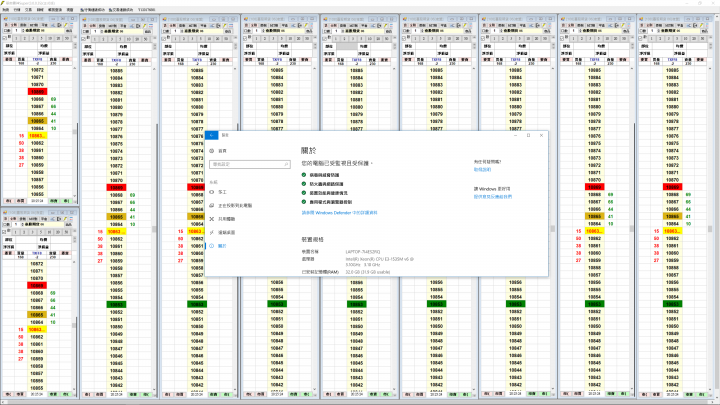Go back using the Settings back arrow

click(211, 135)
